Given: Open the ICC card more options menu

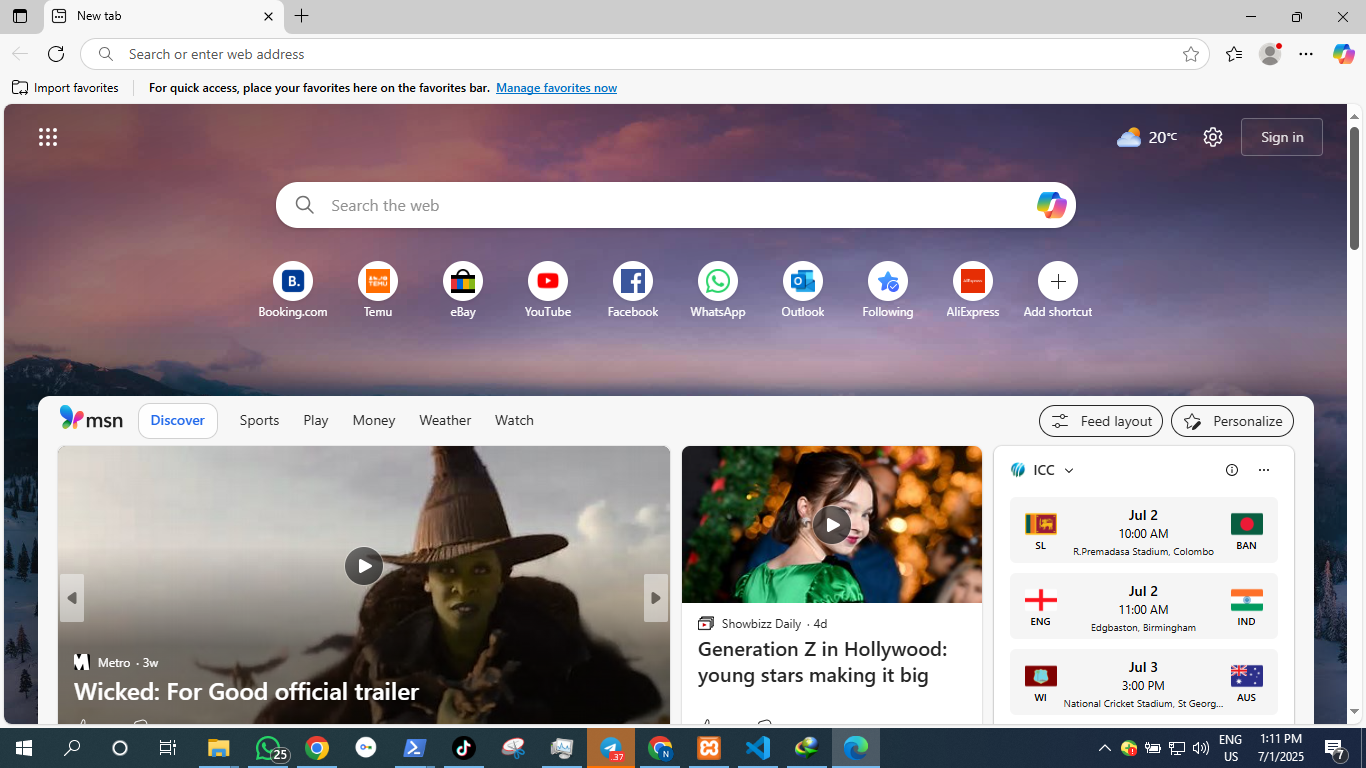Looking at the screenshot, I should [1263, 470].
